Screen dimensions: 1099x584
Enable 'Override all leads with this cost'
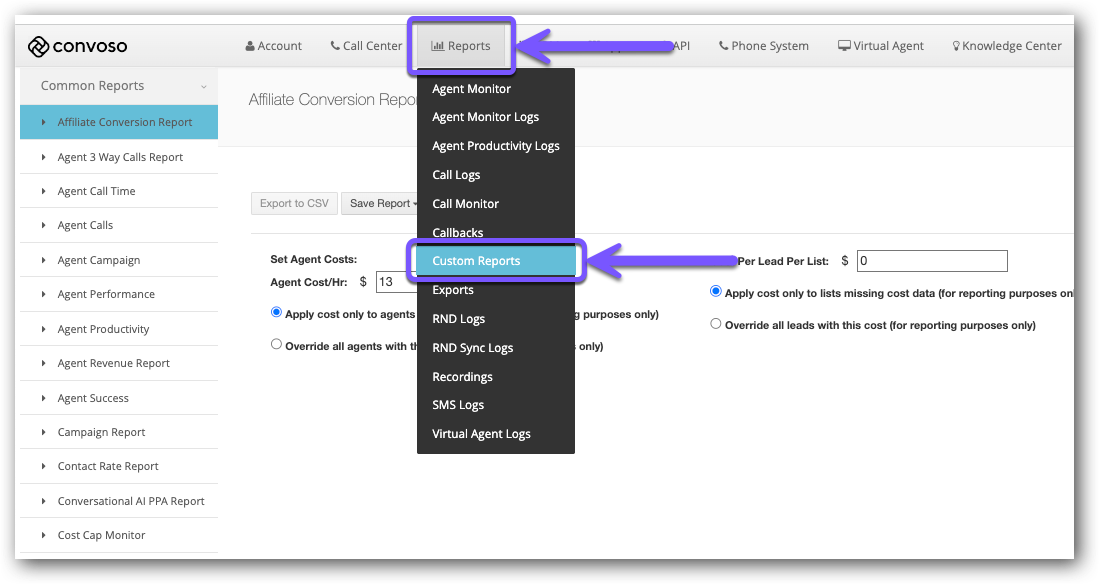click(x=715, y=323)
